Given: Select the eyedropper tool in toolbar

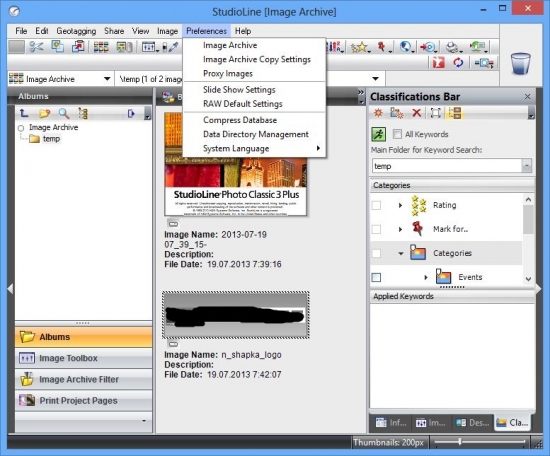Looking at the screenshot, I should pyautogui.click(x=174, y=47).
